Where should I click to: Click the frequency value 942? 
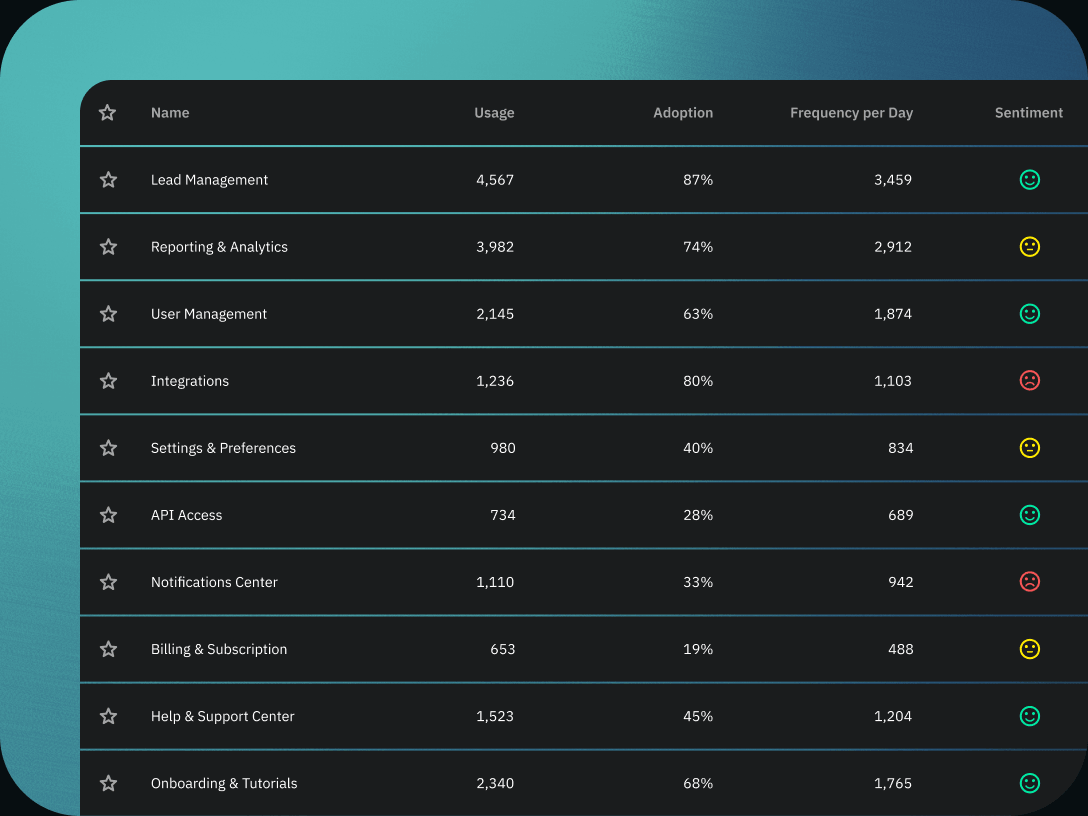coord(901,582)
